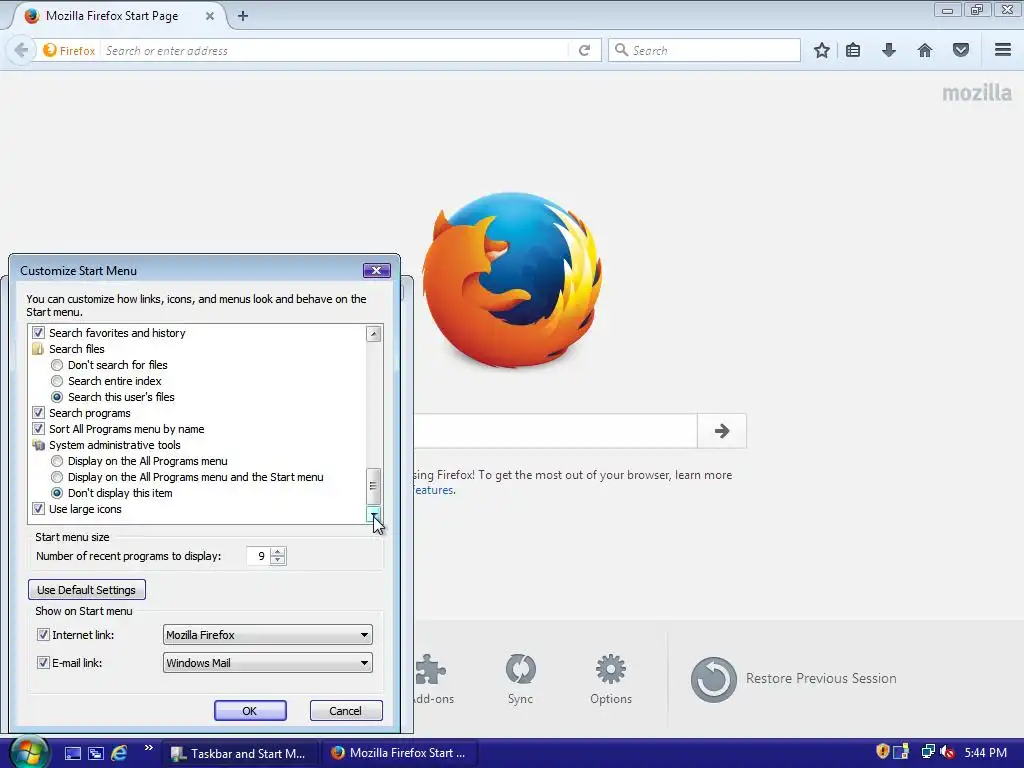Open Add-ons puzzle icon on start page
This screenshot has width=1024, height=768.
(x=432, y=679)
